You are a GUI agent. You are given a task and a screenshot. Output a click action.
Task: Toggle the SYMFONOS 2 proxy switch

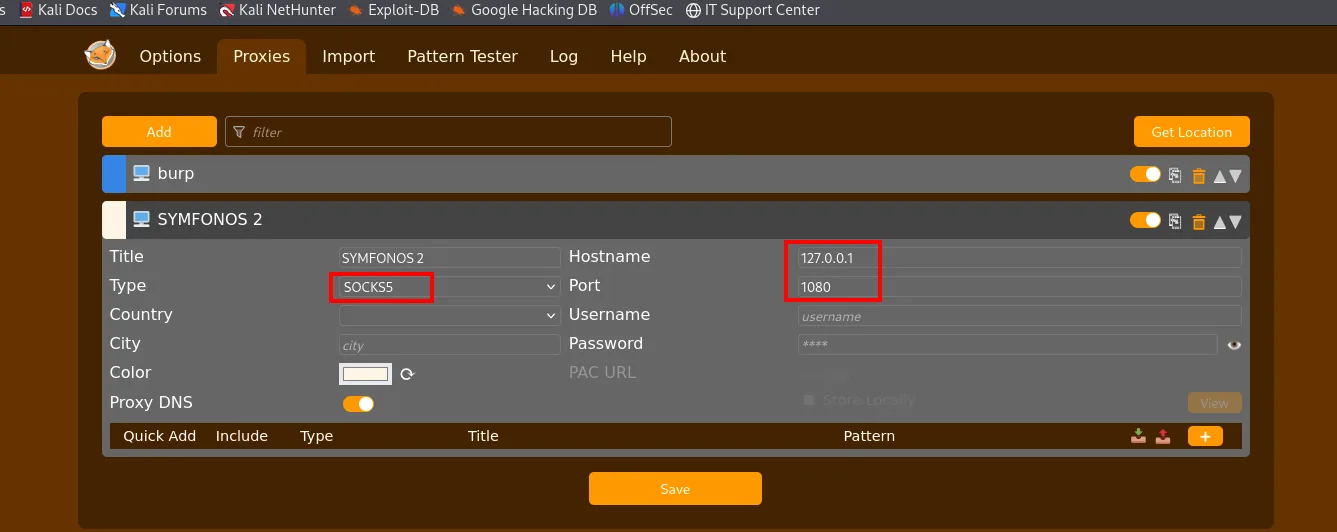[1145, 220]
